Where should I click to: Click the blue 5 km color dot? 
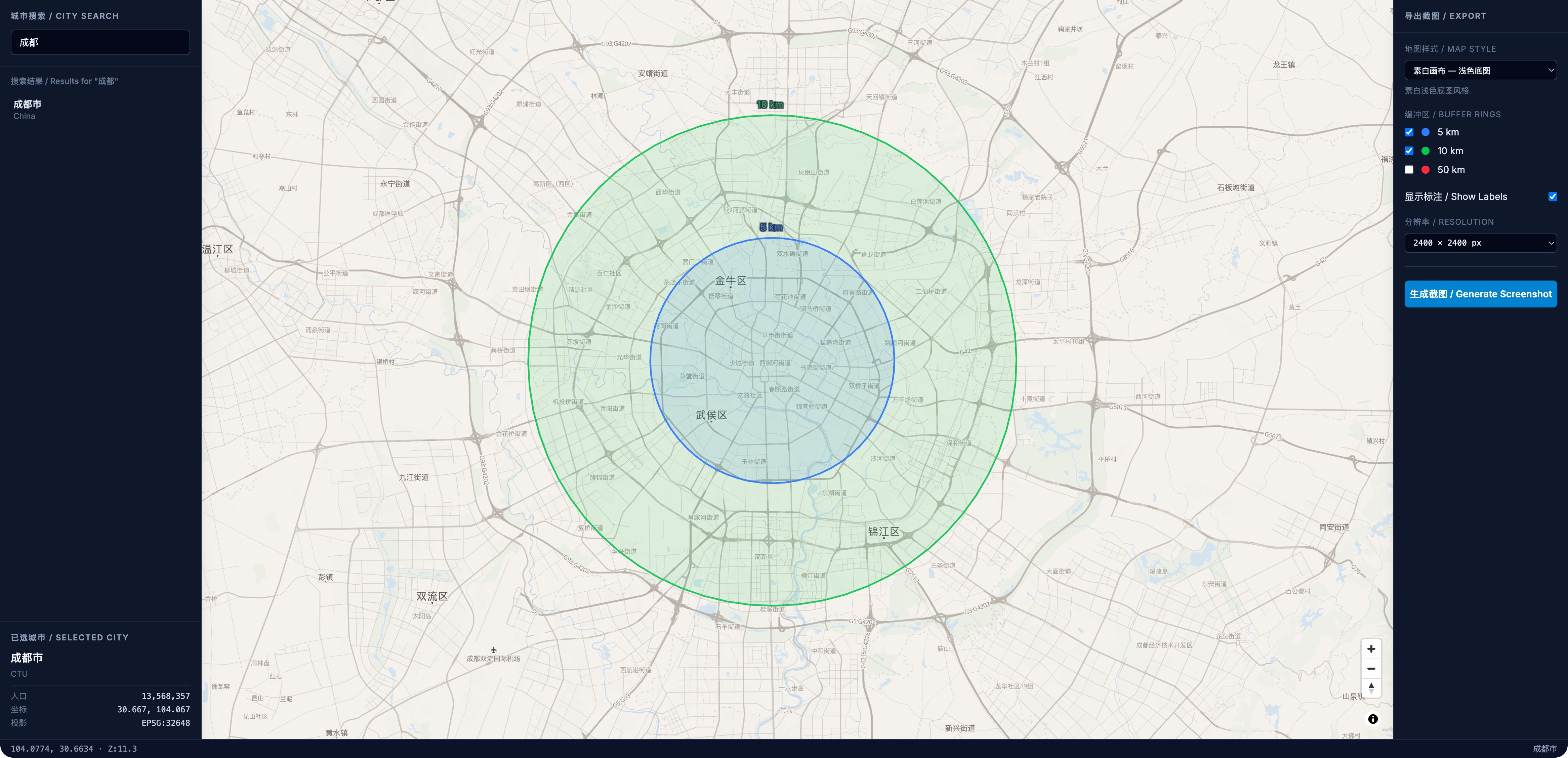pyautogui.click(x=1426, y=132)
